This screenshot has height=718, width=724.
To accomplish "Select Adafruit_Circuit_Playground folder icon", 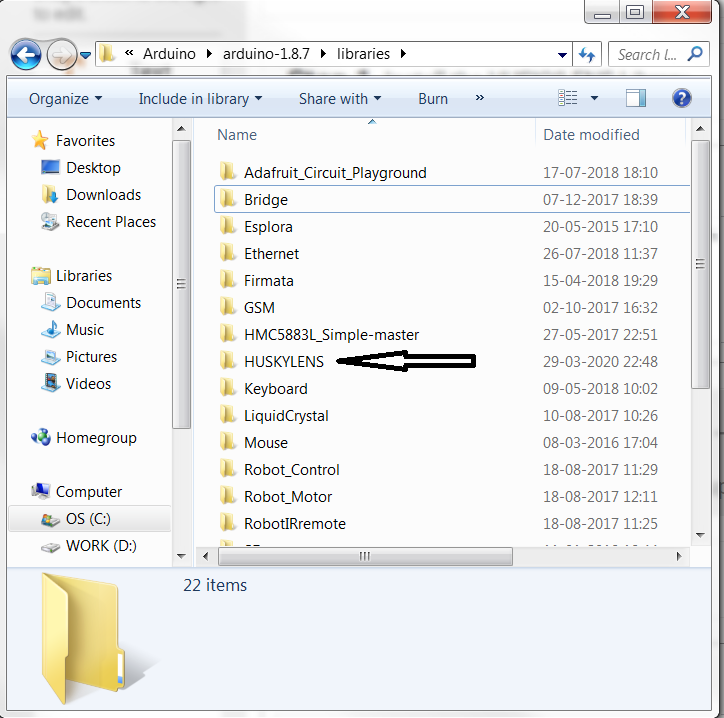I will pyautogui.click(x=227, y=172).
